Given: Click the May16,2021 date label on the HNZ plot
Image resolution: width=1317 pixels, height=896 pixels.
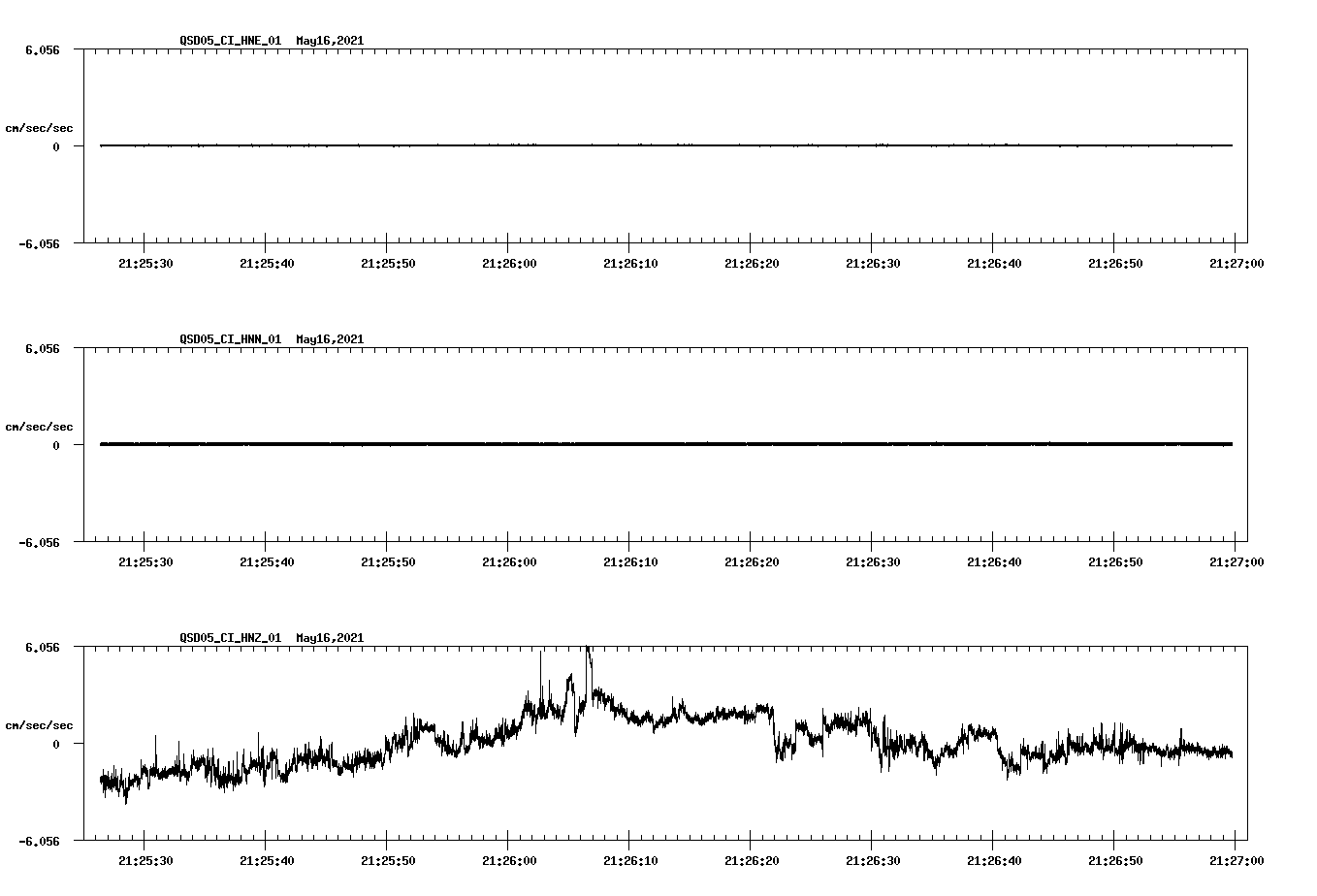Looking at the screenshot, I should [329, 638].
